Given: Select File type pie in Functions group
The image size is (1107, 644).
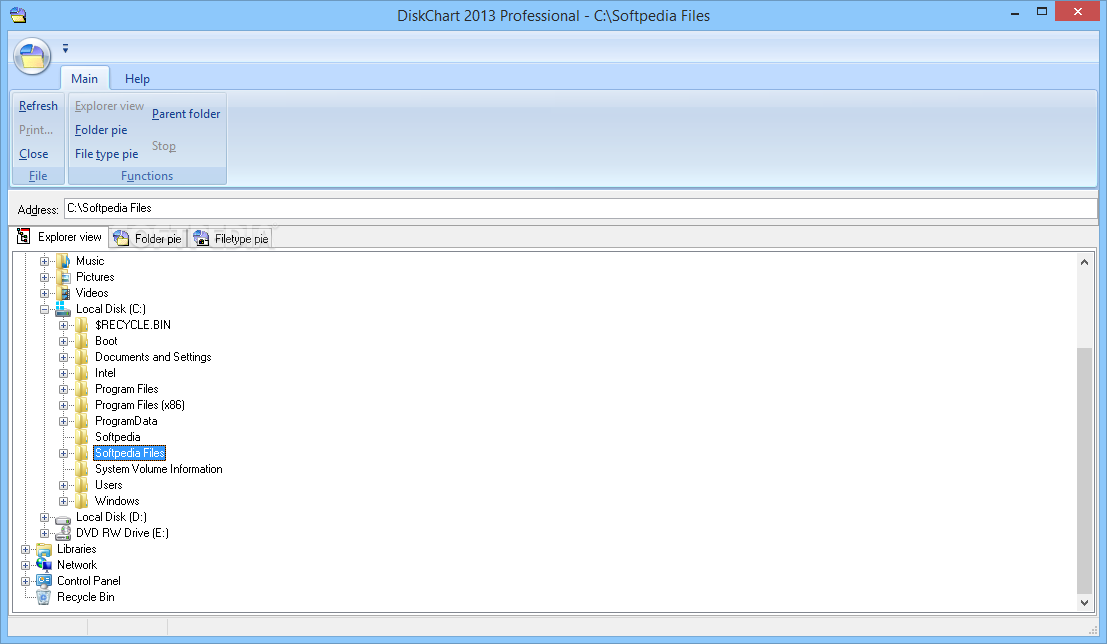Looking at the screenshot, I should click(107, 154).
